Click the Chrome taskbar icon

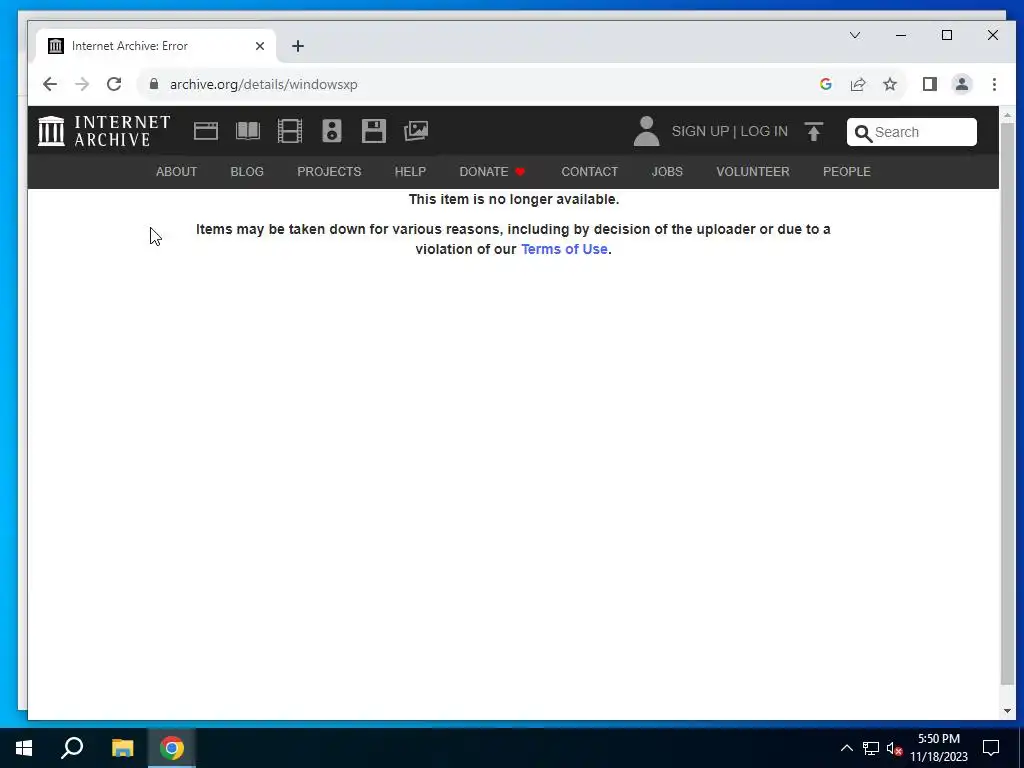tap(172, 748)
